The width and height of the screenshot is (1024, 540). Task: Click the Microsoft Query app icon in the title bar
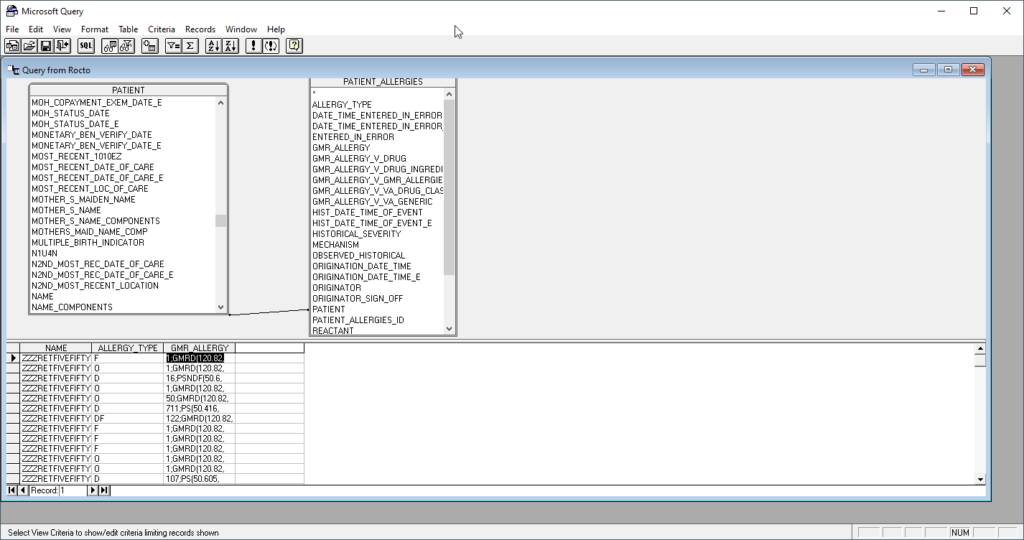tap(12, 11)
